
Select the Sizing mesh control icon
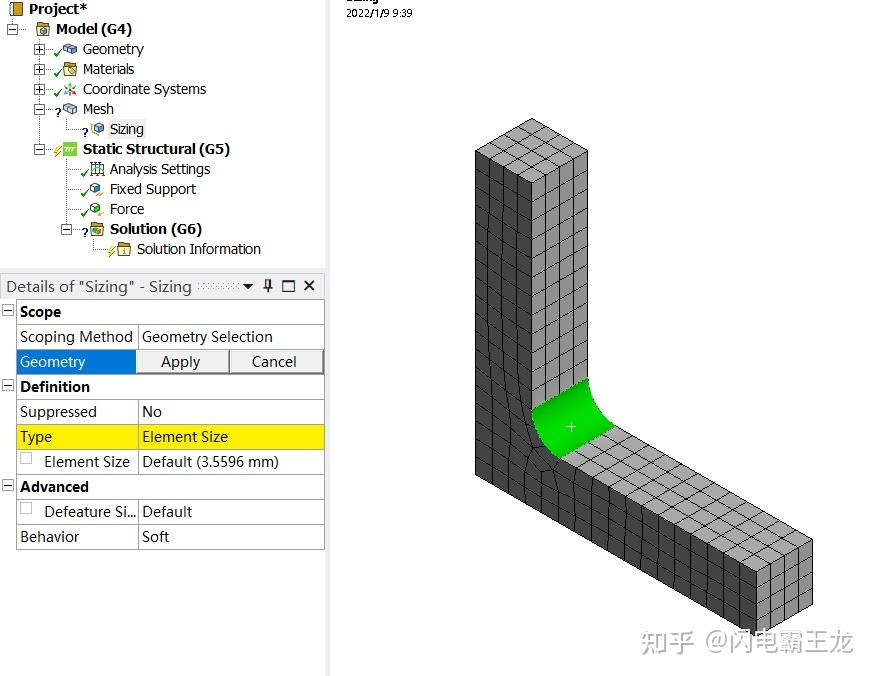pyautogui.click(x=98, y=128)
